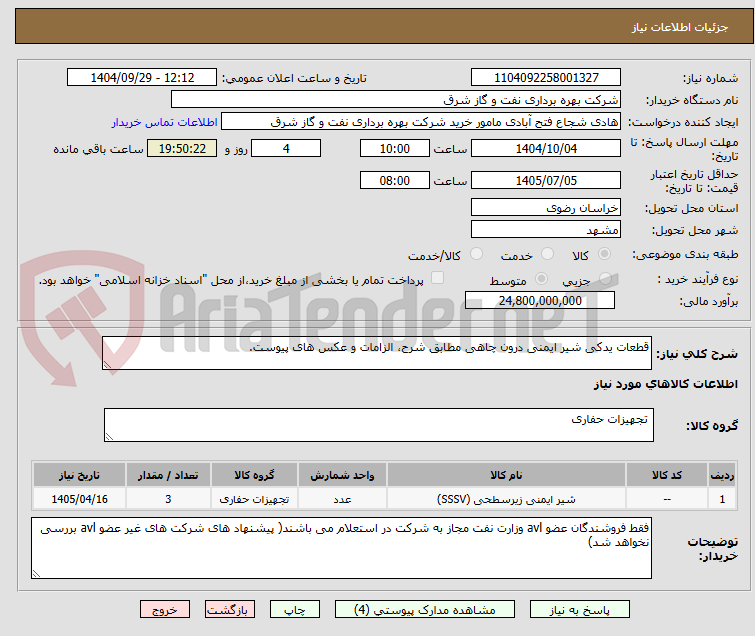The height and width of the screenshot is (636, 755).
Task: Click the نام کالا column header
Action: 506,475
